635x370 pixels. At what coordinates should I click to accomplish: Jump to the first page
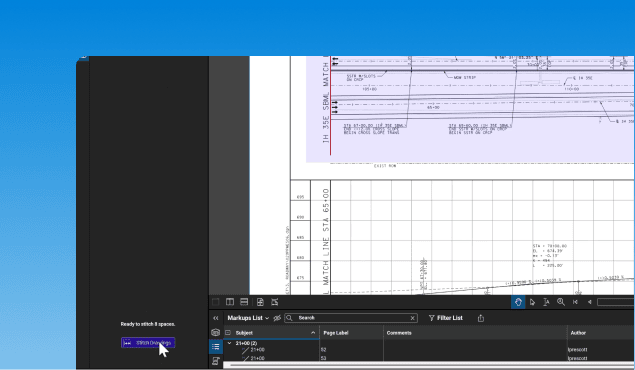[575, 302]
